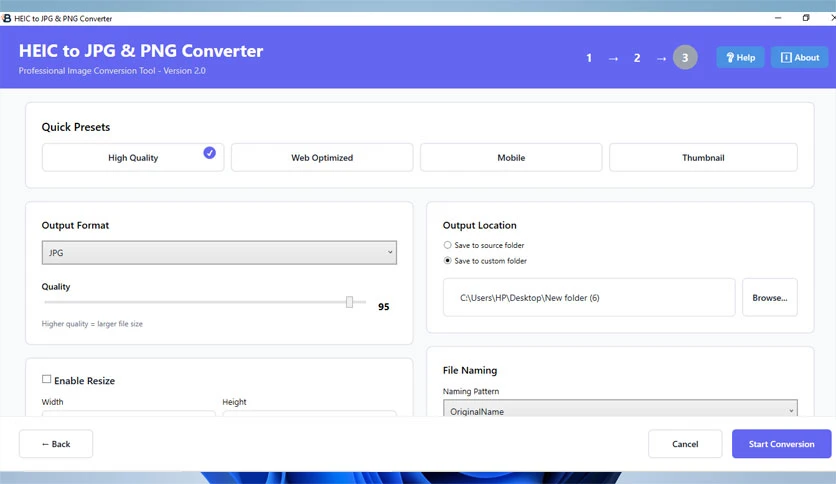Choose the Web Optimized preset

(x=322, y=157)
